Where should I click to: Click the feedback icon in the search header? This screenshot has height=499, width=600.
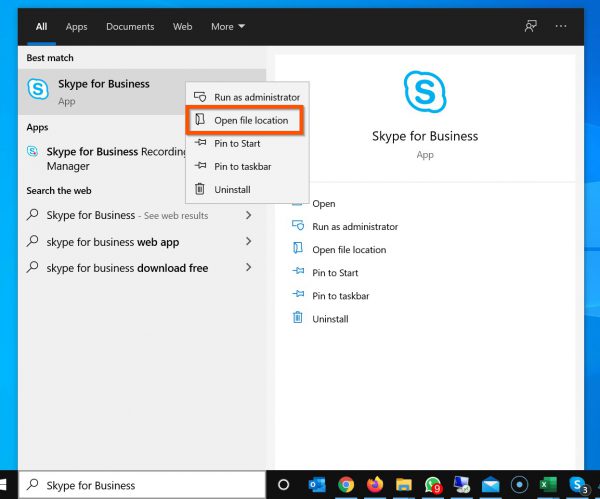[x=531, y=27]
